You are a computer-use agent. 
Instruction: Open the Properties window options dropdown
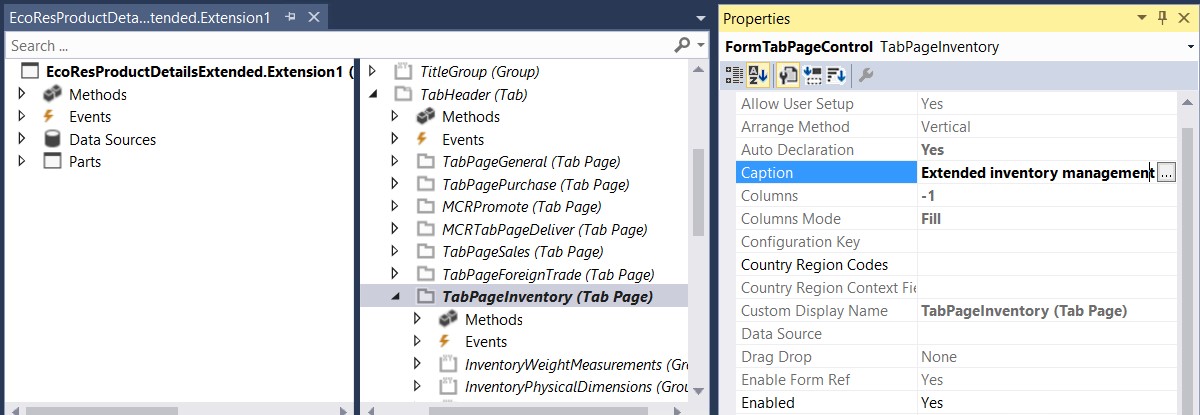pos(1143,18)
